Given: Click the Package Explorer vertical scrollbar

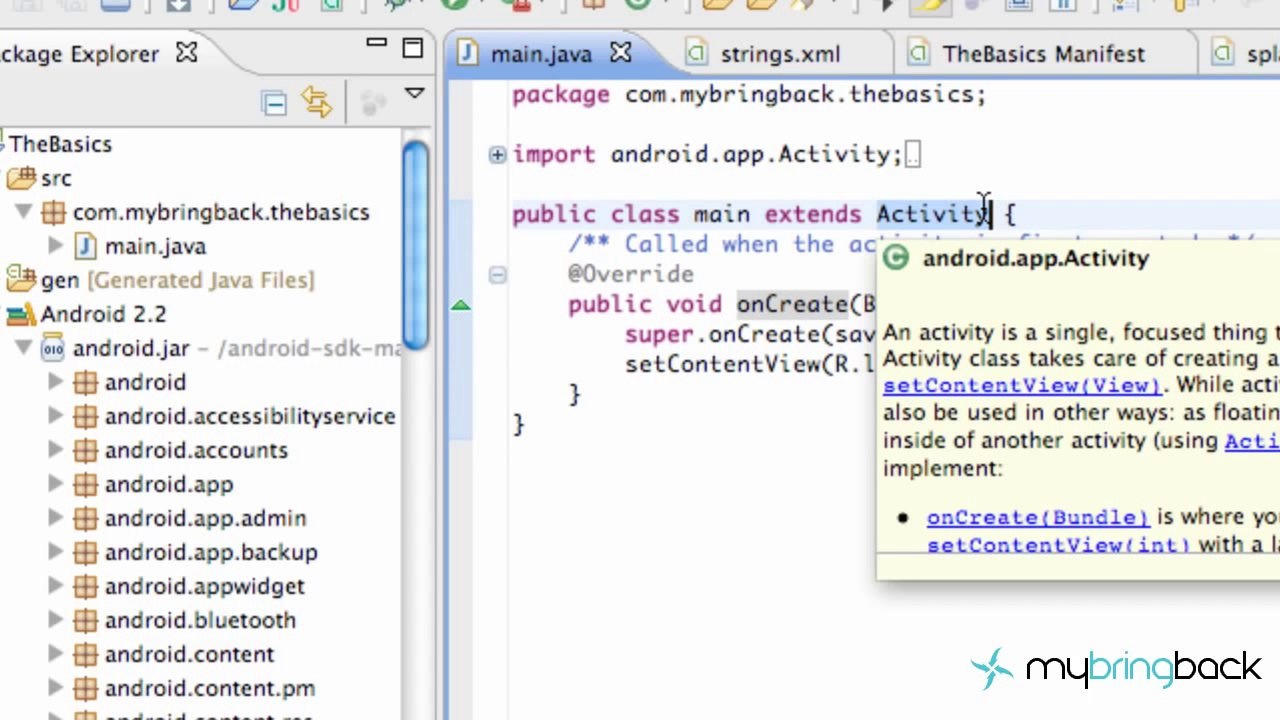Looking at the screenshot, I should [x=416, y=246].
